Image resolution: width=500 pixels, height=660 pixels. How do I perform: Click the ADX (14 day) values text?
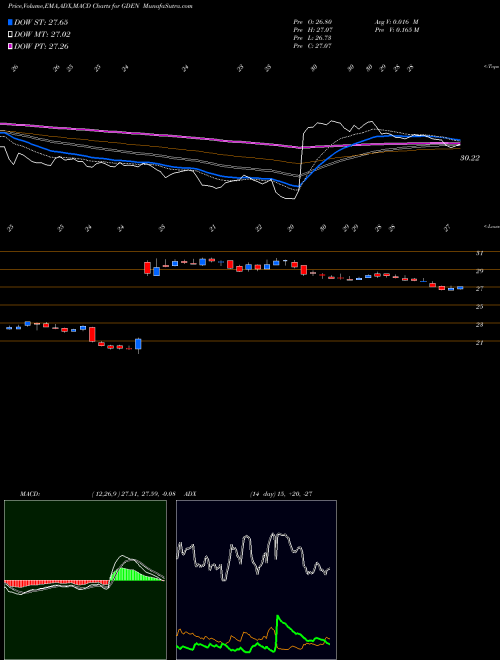tap(281, 494)
